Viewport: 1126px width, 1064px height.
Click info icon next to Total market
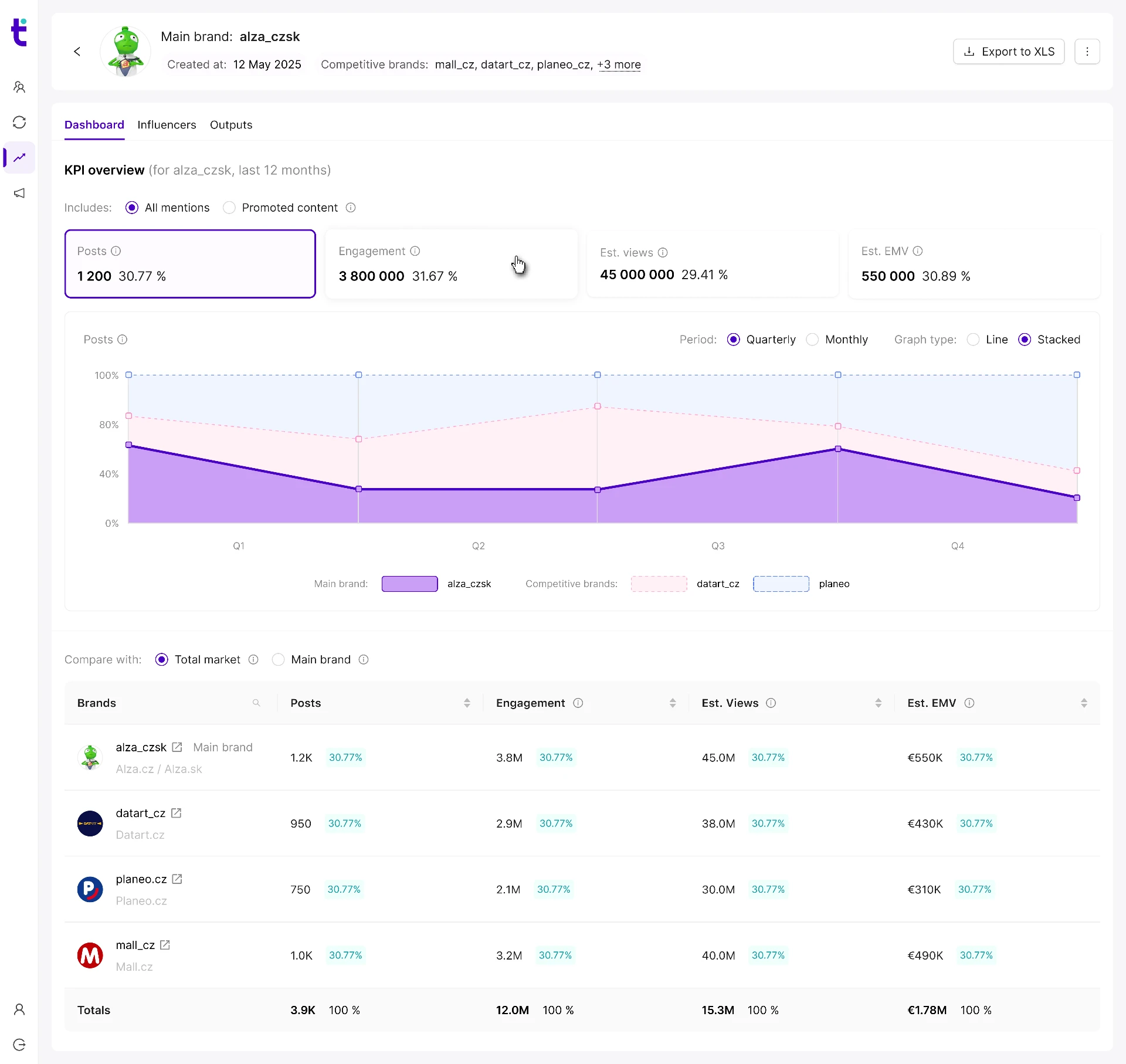pos(253,659)
